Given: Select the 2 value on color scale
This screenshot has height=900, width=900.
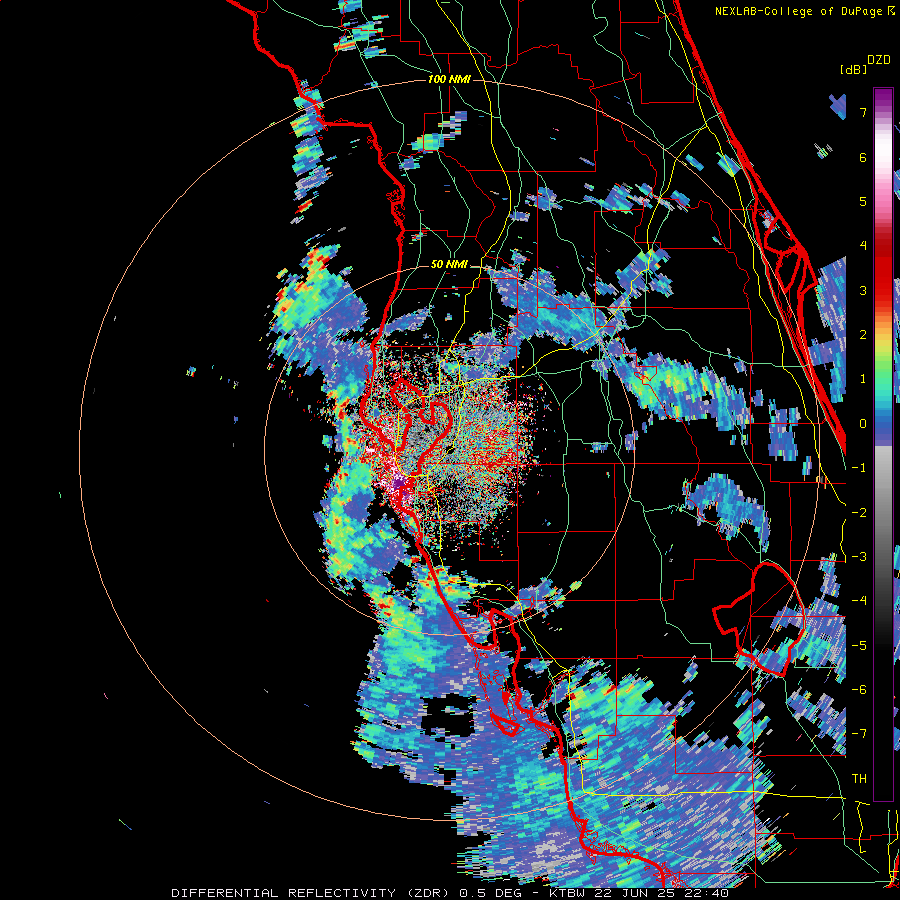Looking at the screenshot, I should (863, 335).
